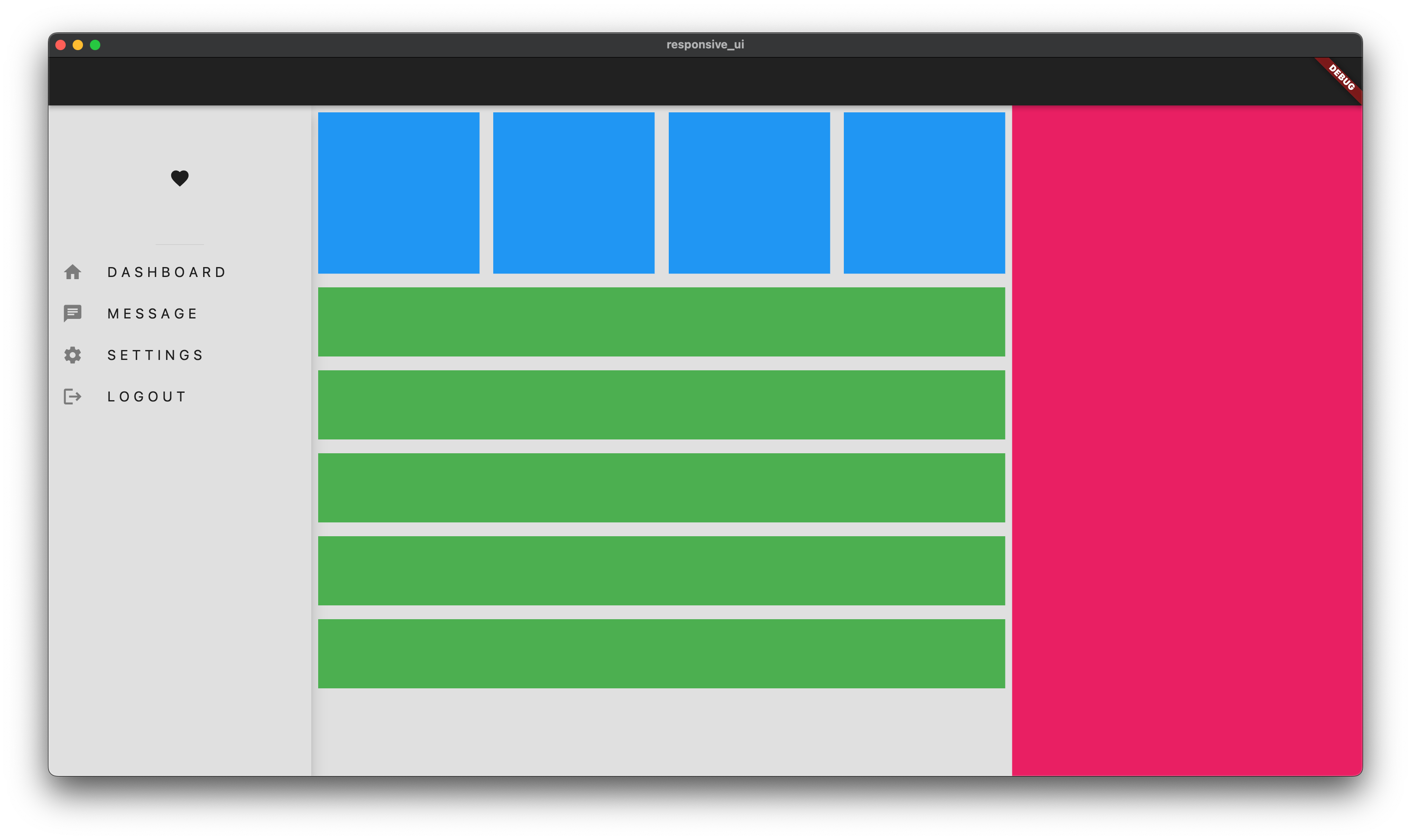The width and height of the screenshot is (1411, 840).
Task: Click the heart icon in sidebar header
Action: pyautogui.click(x=179, y=178)
